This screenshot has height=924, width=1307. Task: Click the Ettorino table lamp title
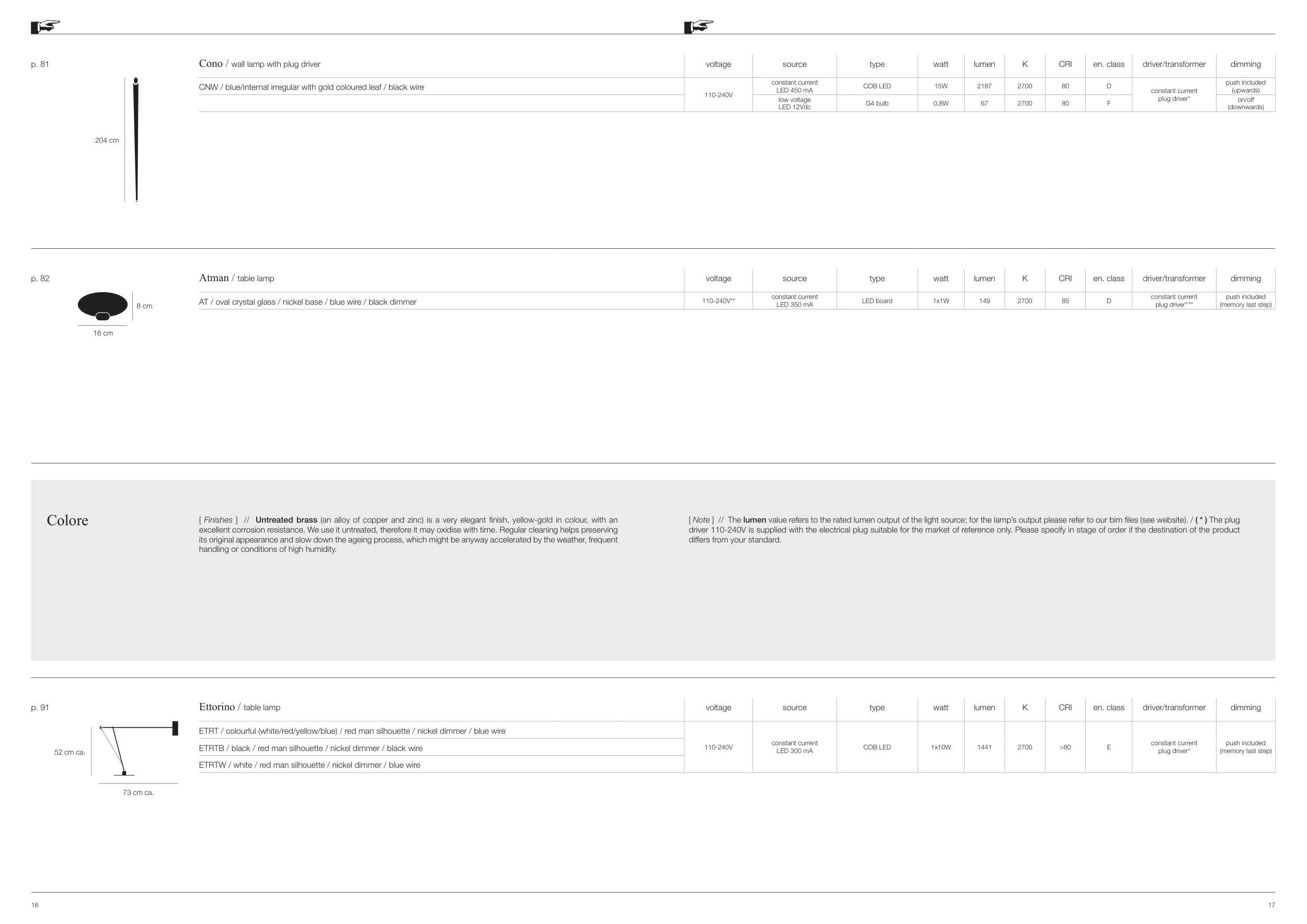click(x=239, y=707)
